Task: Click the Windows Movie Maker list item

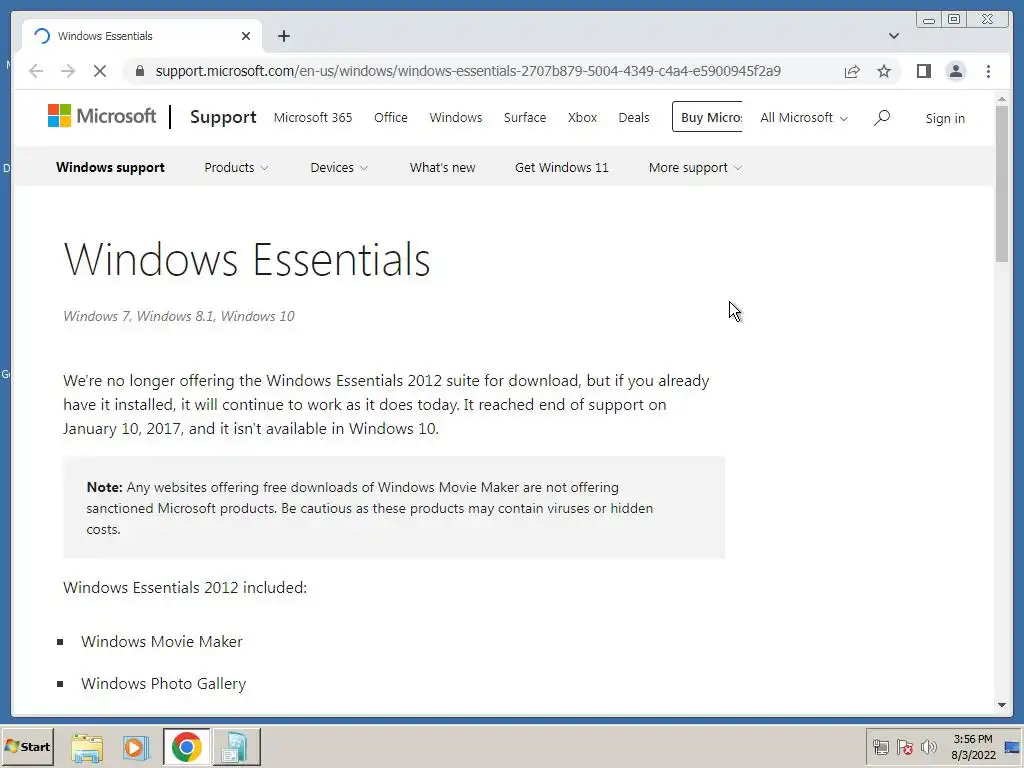Action: pyautogui.click(x=161, y=641)
